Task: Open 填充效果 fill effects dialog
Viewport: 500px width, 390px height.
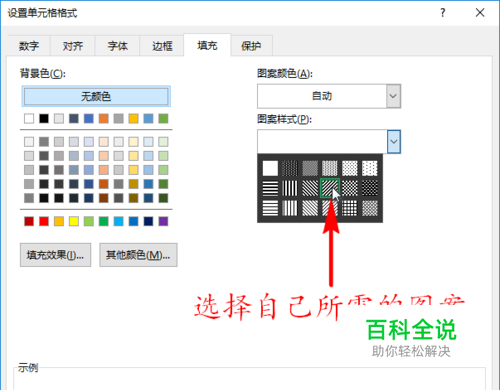Action: point(55,255)
